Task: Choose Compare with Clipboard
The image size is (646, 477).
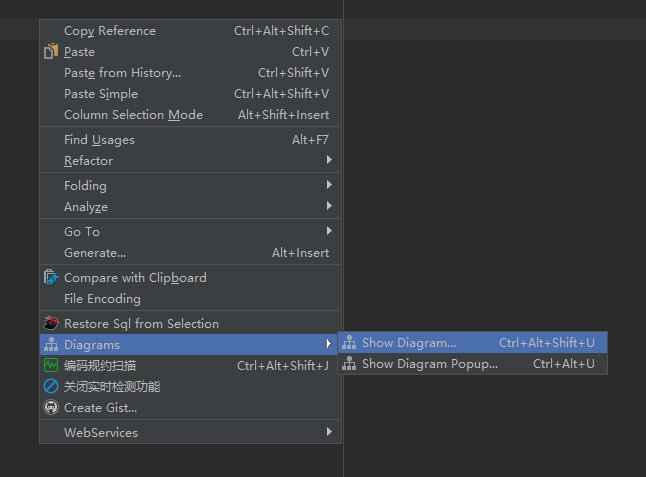Action: (190, 278)
